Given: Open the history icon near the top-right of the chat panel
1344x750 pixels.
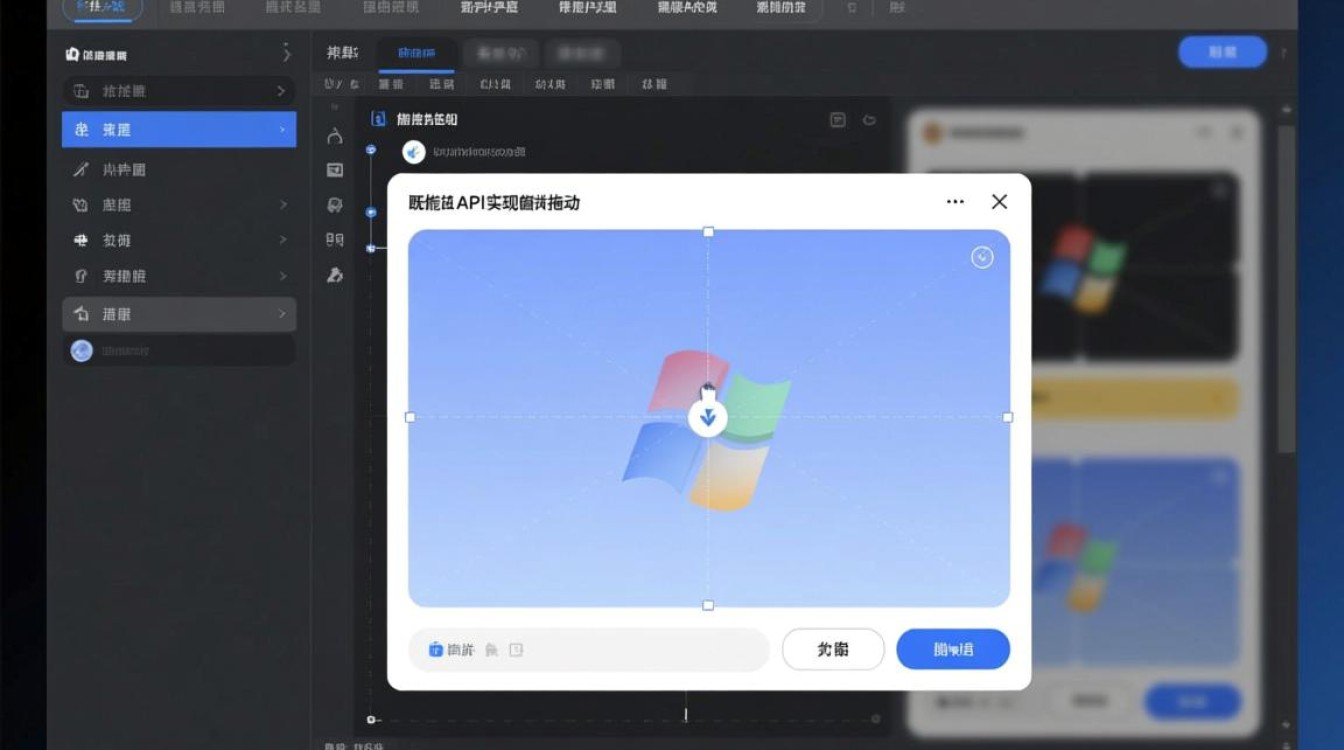Looking at the screenshot, I should click(869, 119).
